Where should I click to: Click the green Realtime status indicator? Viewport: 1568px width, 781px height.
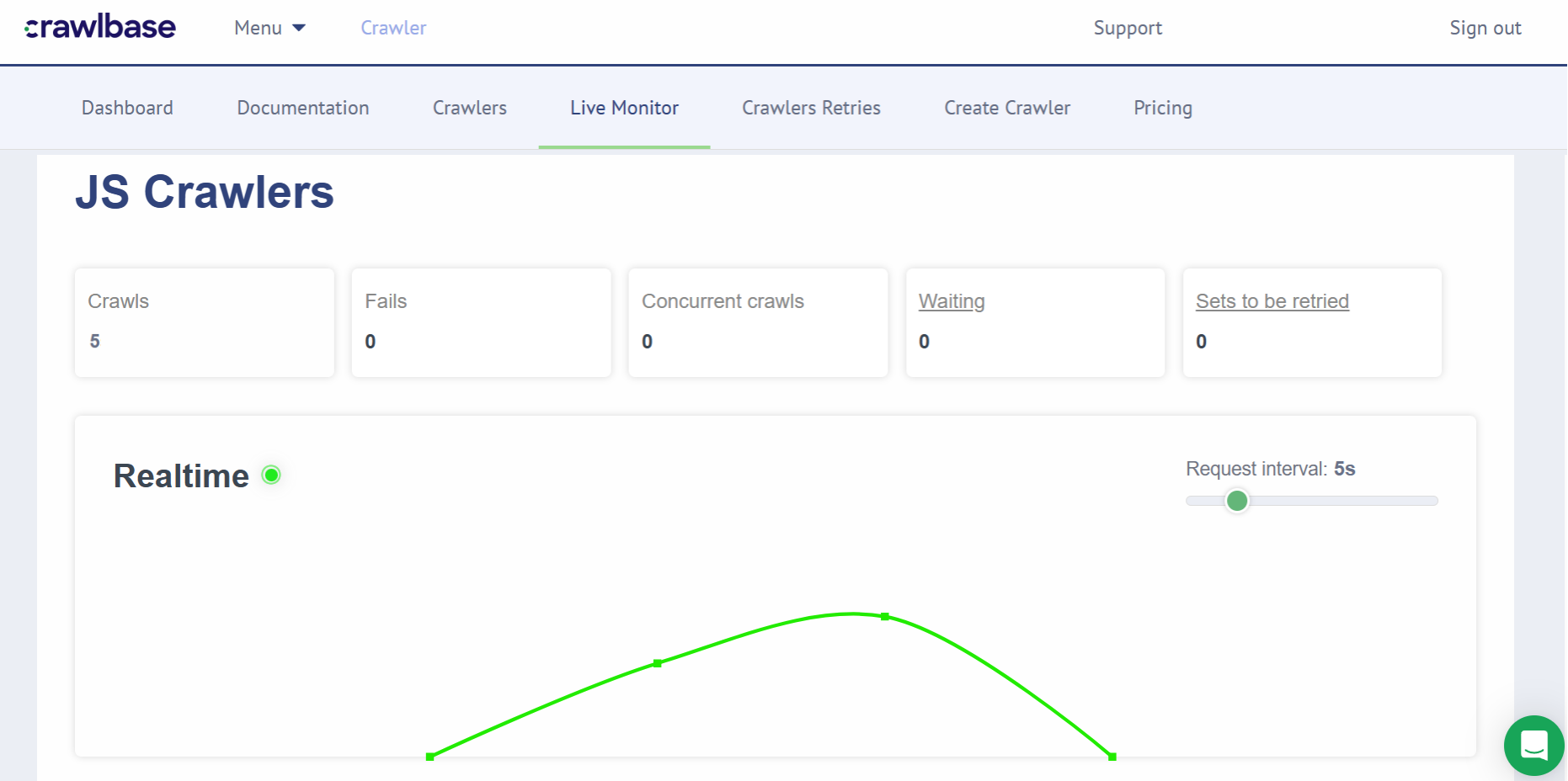click(x=271, y=475)
